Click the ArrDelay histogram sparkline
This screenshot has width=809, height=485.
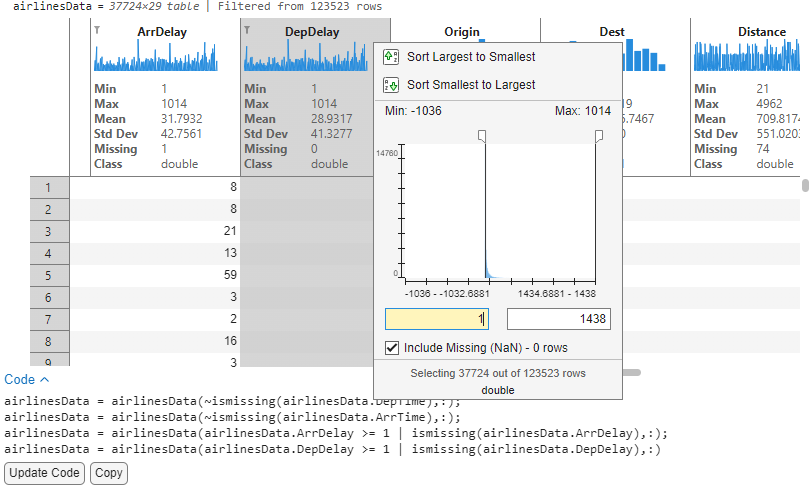[x=154, y=58]
